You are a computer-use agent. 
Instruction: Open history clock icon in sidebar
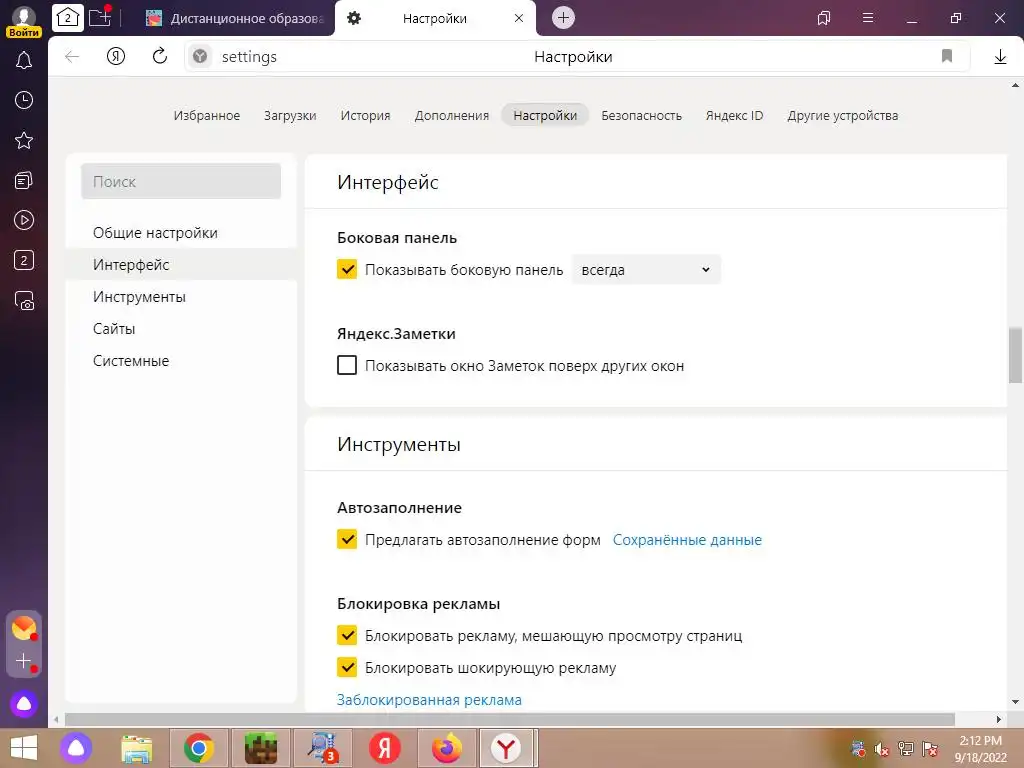[x=24, y=100]
